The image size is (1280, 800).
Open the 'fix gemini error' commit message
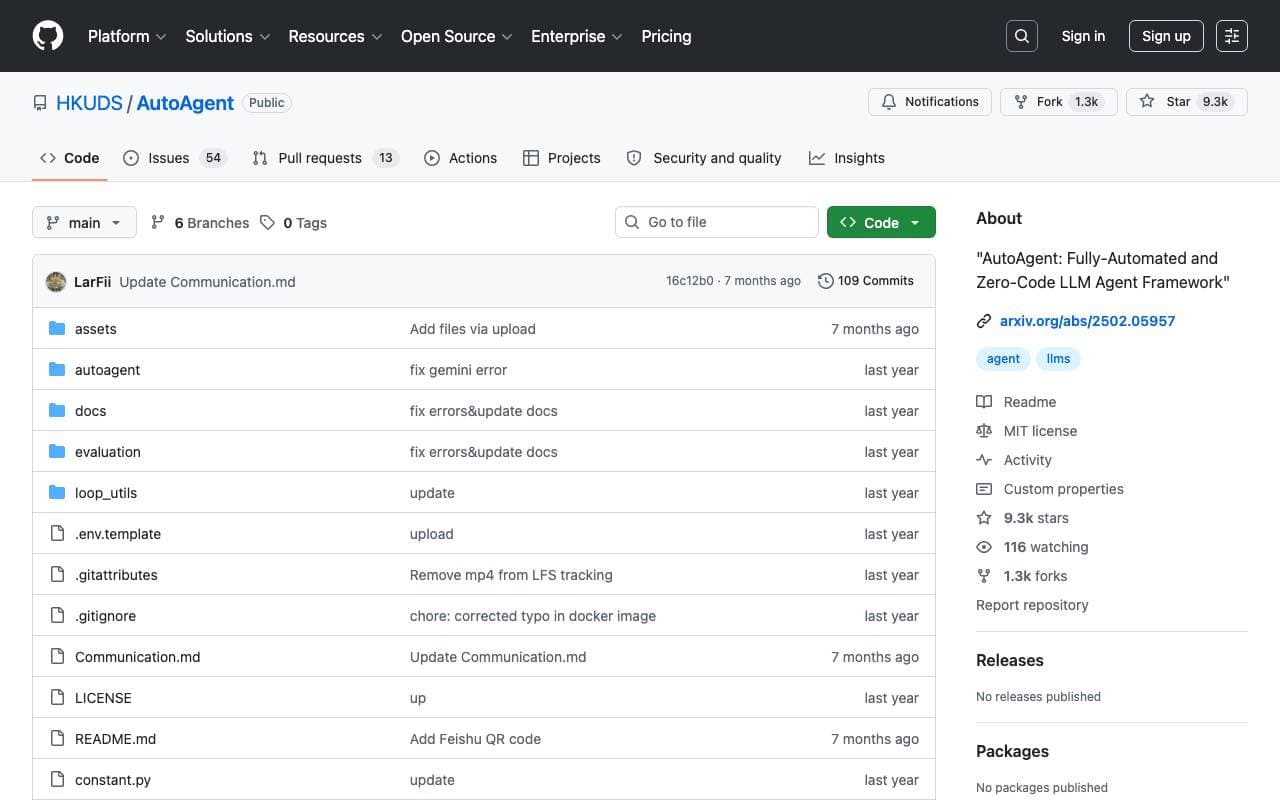pos(458,370)
